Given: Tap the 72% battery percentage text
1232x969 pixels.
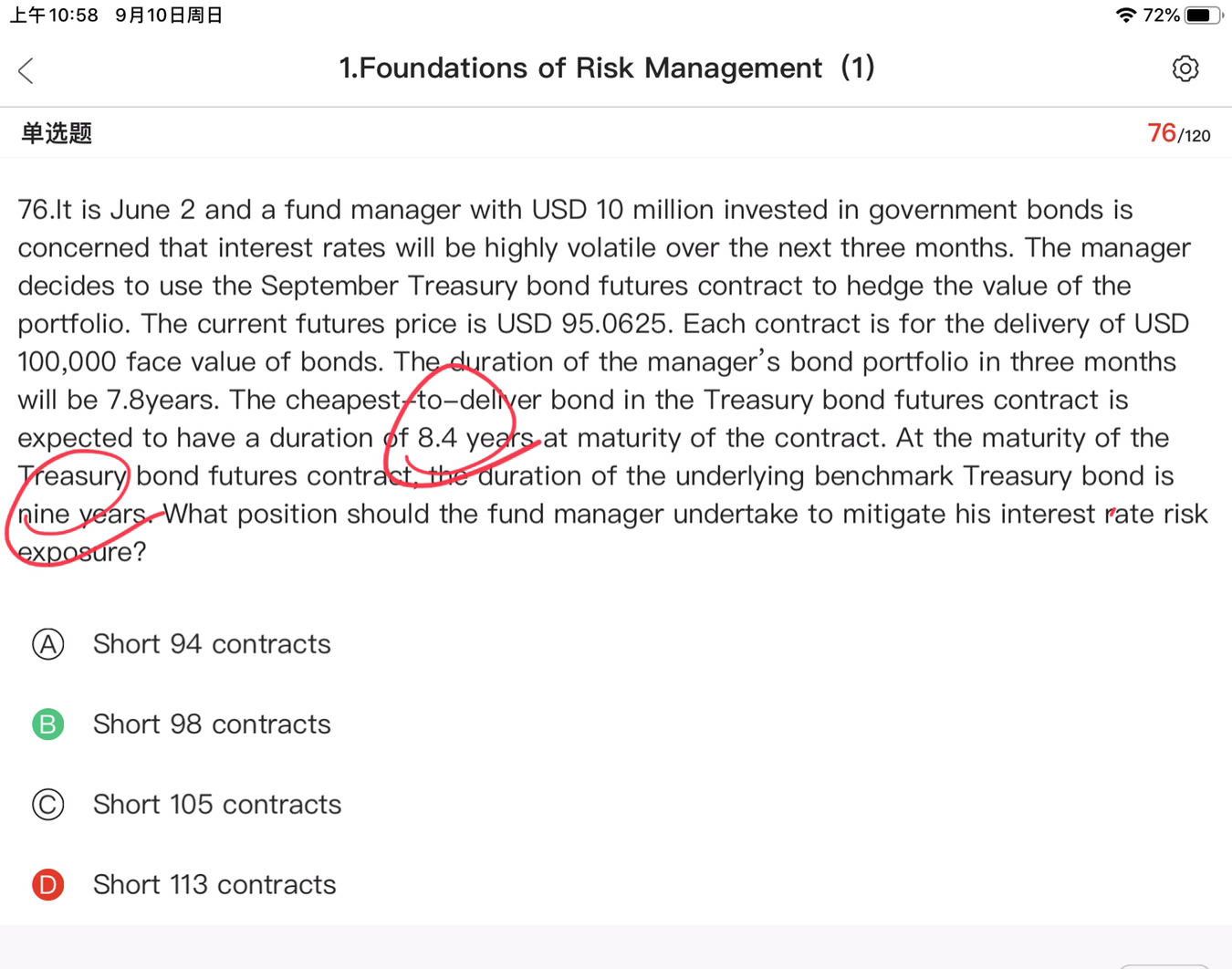Looking at the screenshot, I should [x=1161, y=16].
